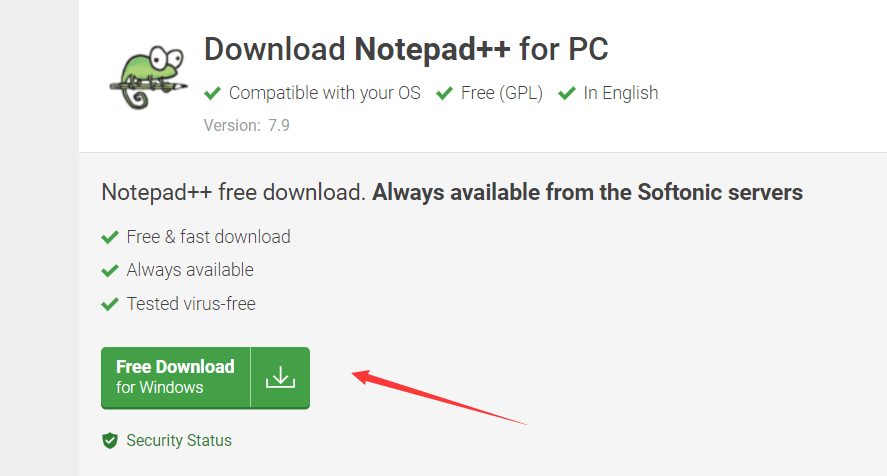Click the Free & fast download text
Image resolution: width=887 pixels, height=476 pixels.
[208, 237]
